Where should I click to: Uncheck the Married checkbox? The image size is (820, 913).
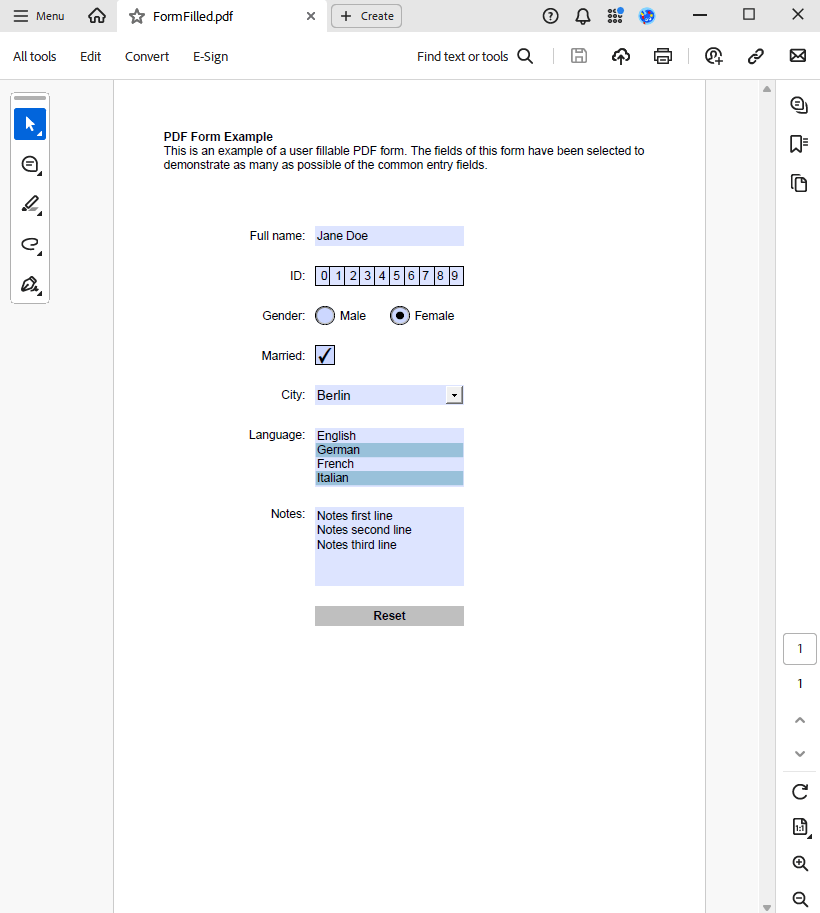[324, 355]
